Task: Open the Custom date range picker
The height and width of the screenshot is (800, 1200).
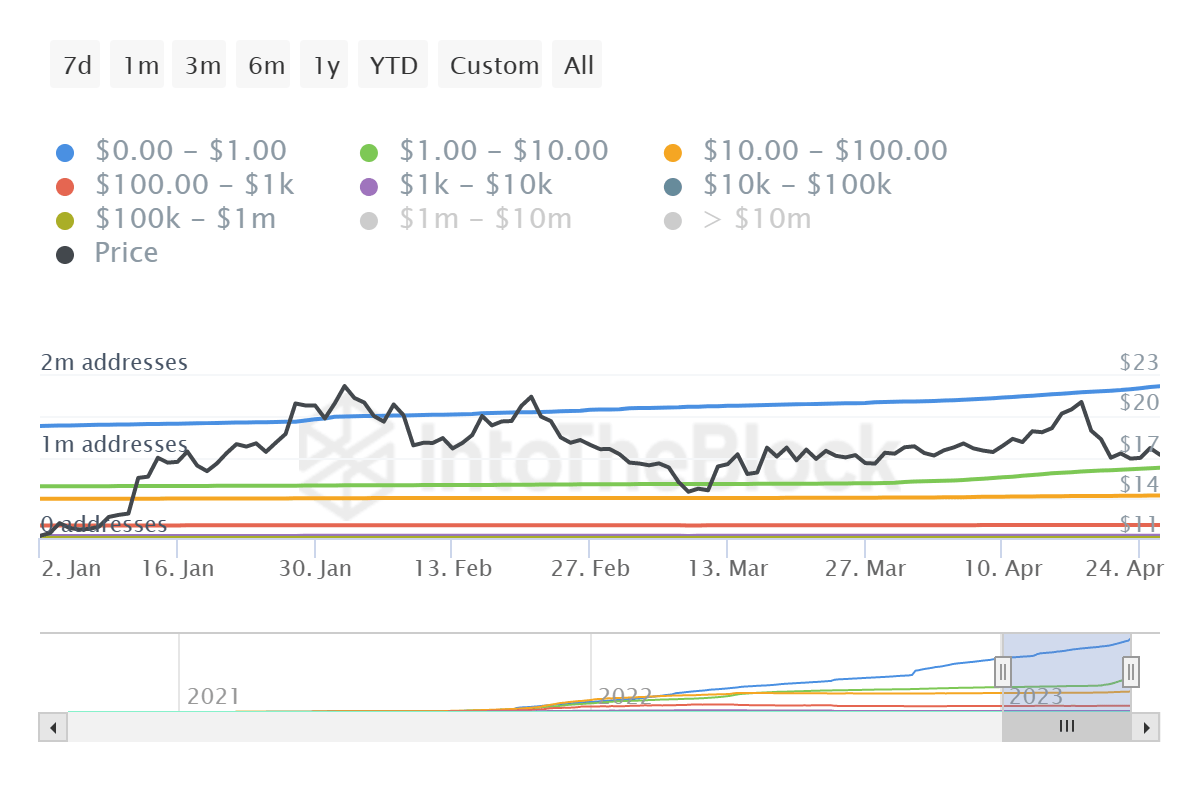Action: tap(494, 66)
